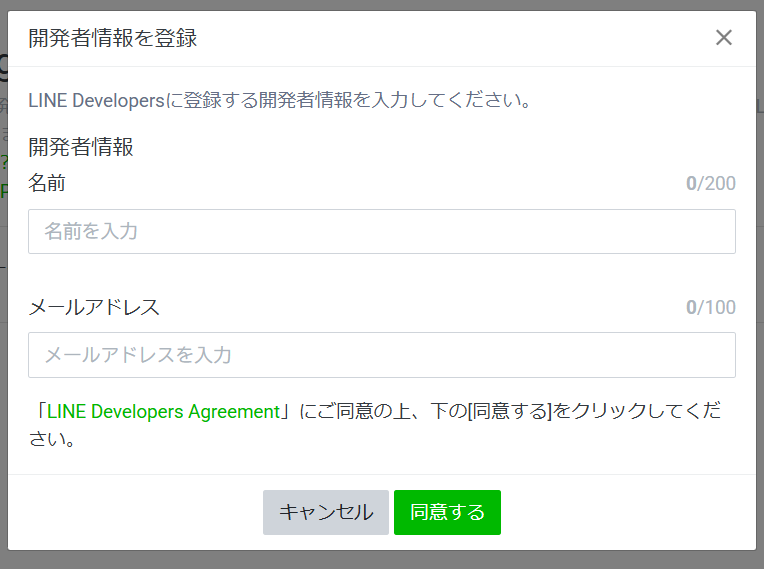This screenshot has width=764, height=569.
Task: Click the green 同意する button
Action: click(x=447, y=512)
